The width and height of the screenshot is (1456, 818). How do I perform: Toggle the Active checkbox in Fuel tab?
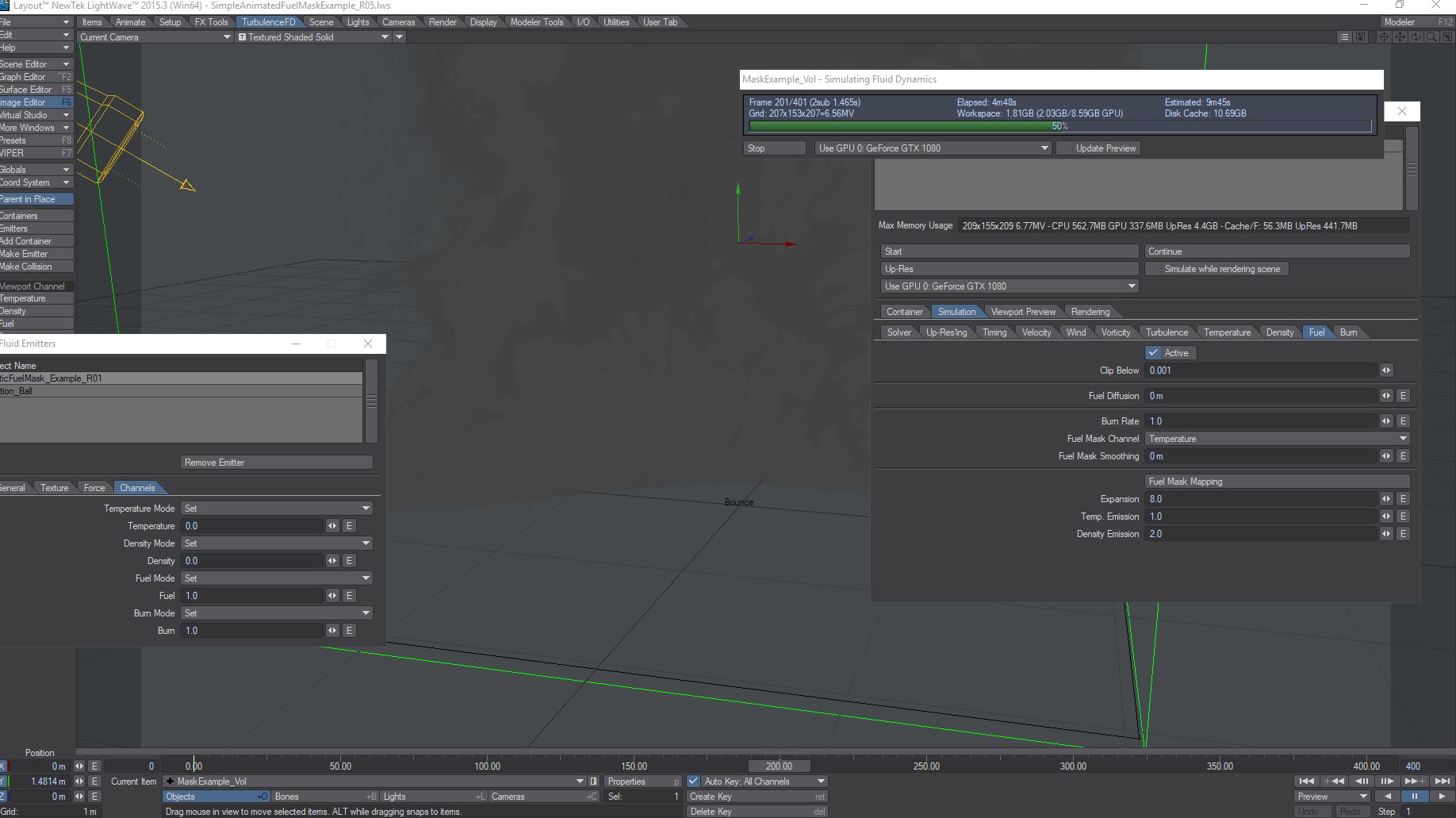(x=1154, y=353)
